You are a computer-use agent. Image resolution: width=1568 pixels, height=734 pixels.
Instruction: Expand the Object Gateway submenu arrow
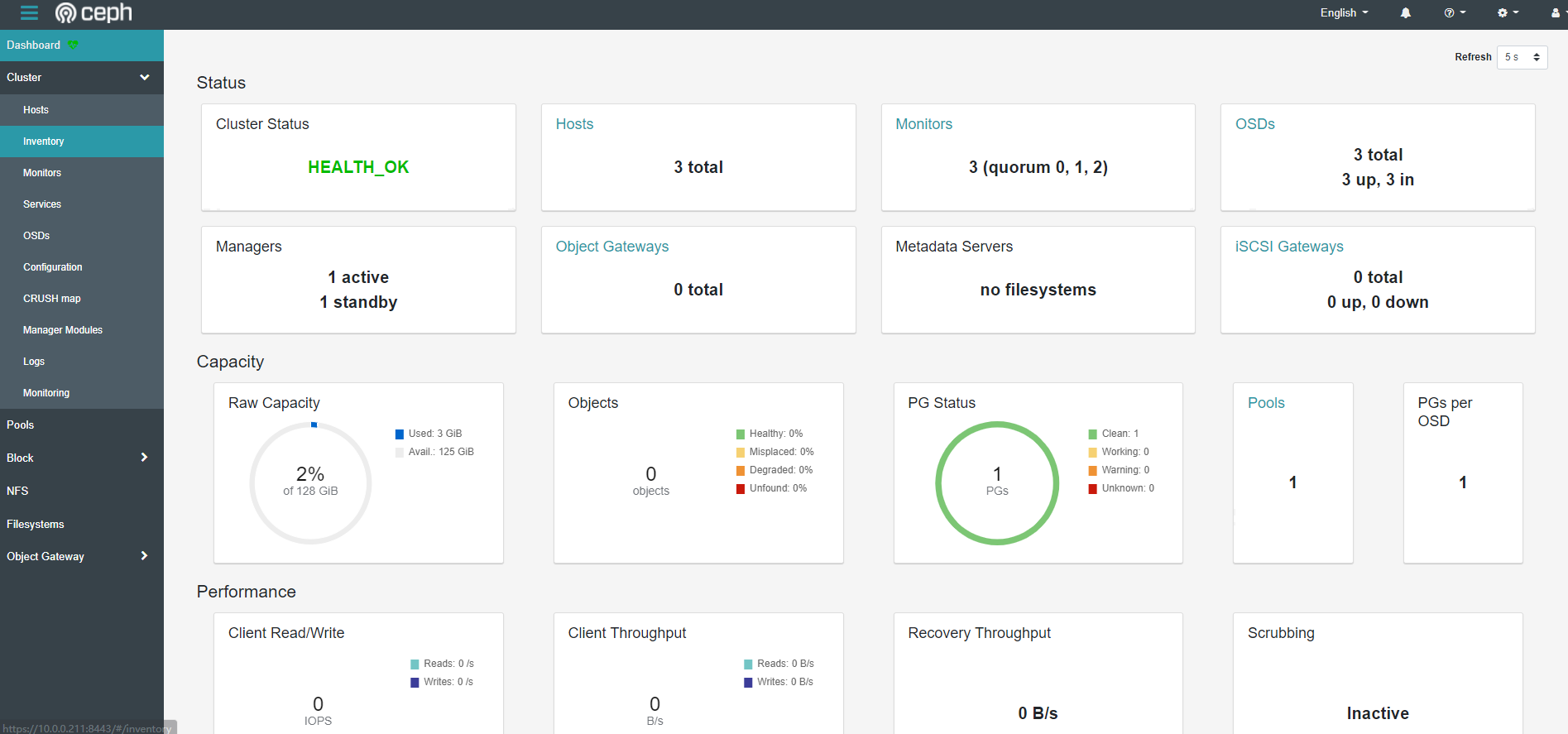144,555
